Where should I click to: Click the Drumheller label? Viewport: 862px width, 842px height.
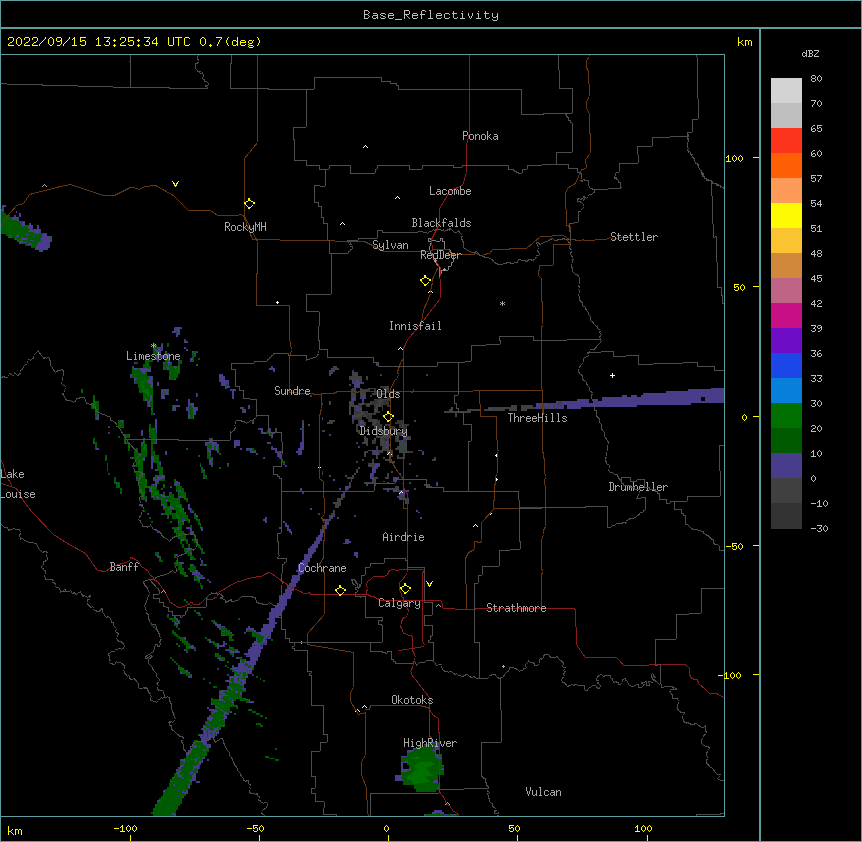click(x=638, y=487)
